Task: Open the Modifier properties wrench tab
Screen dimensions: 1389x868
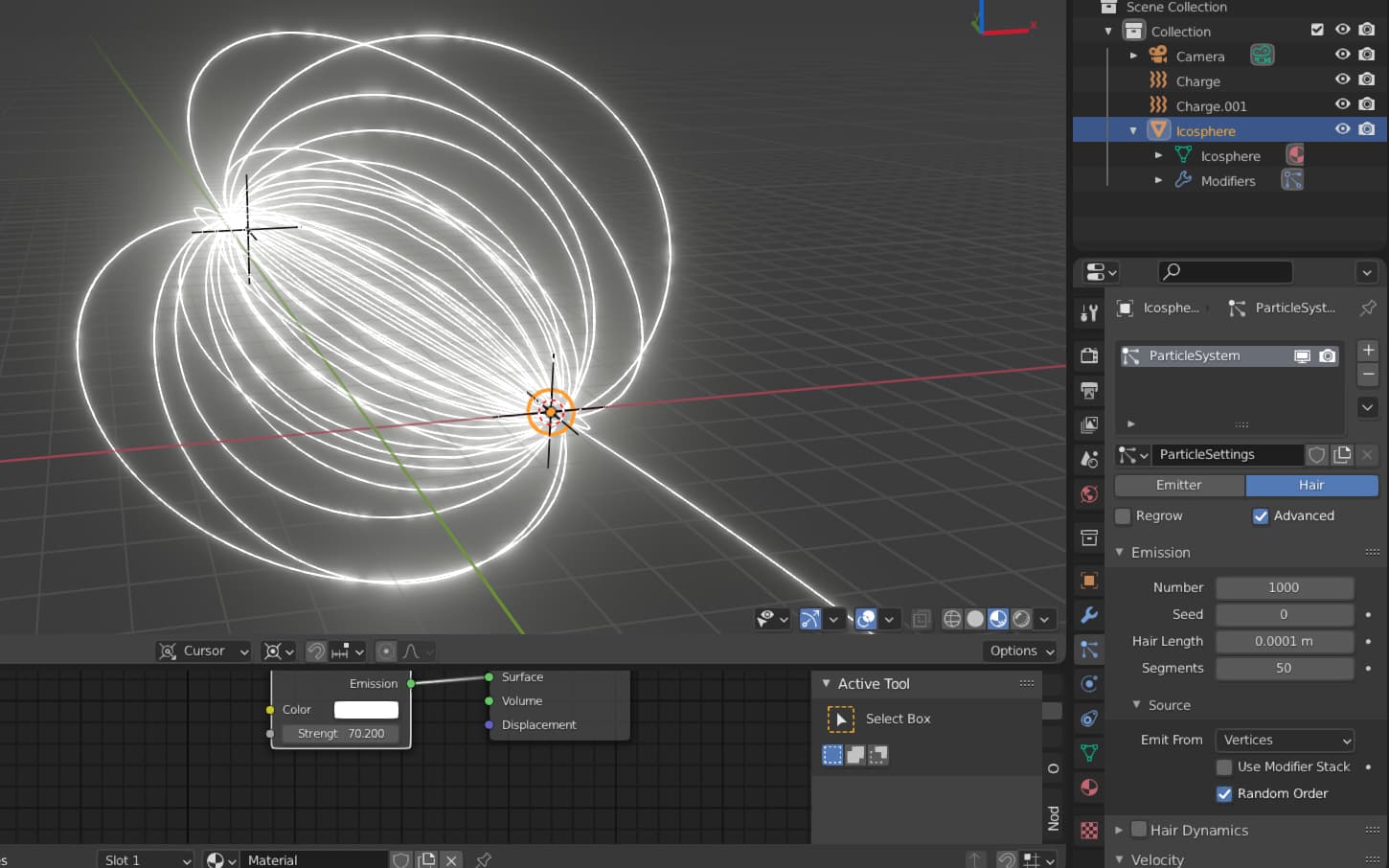Action: point(1089,615)
